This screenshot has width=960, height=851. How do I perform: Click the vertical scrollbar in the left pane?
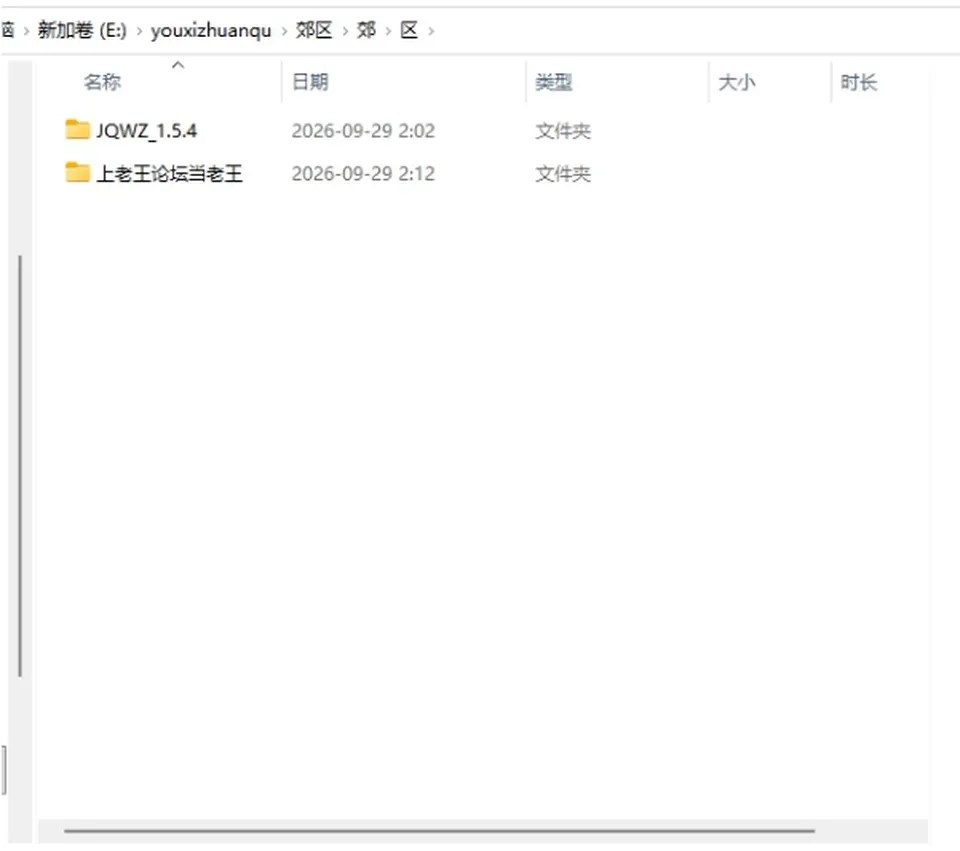coord(20,466)
